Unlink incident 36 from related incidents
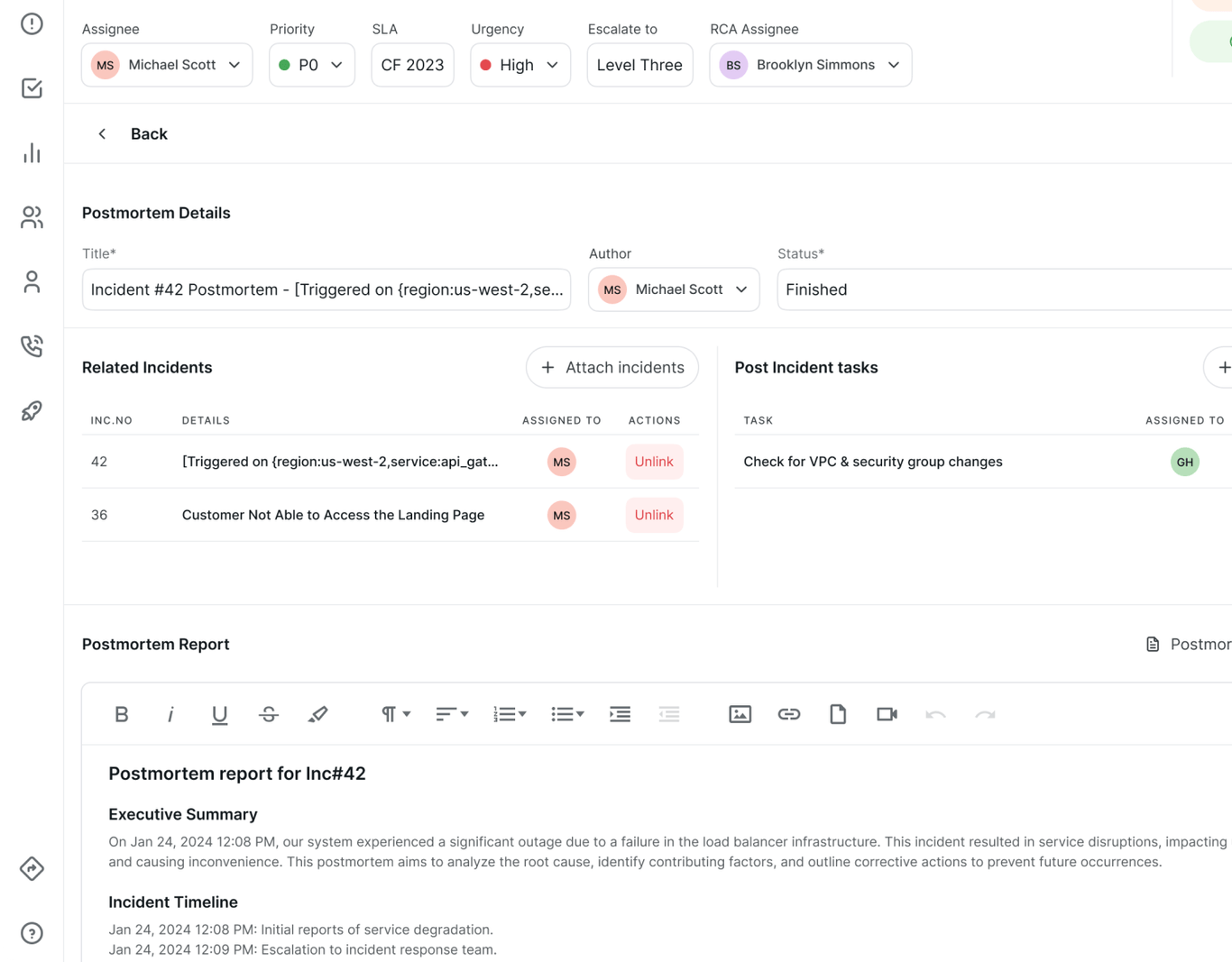 [x=654, y=515]
